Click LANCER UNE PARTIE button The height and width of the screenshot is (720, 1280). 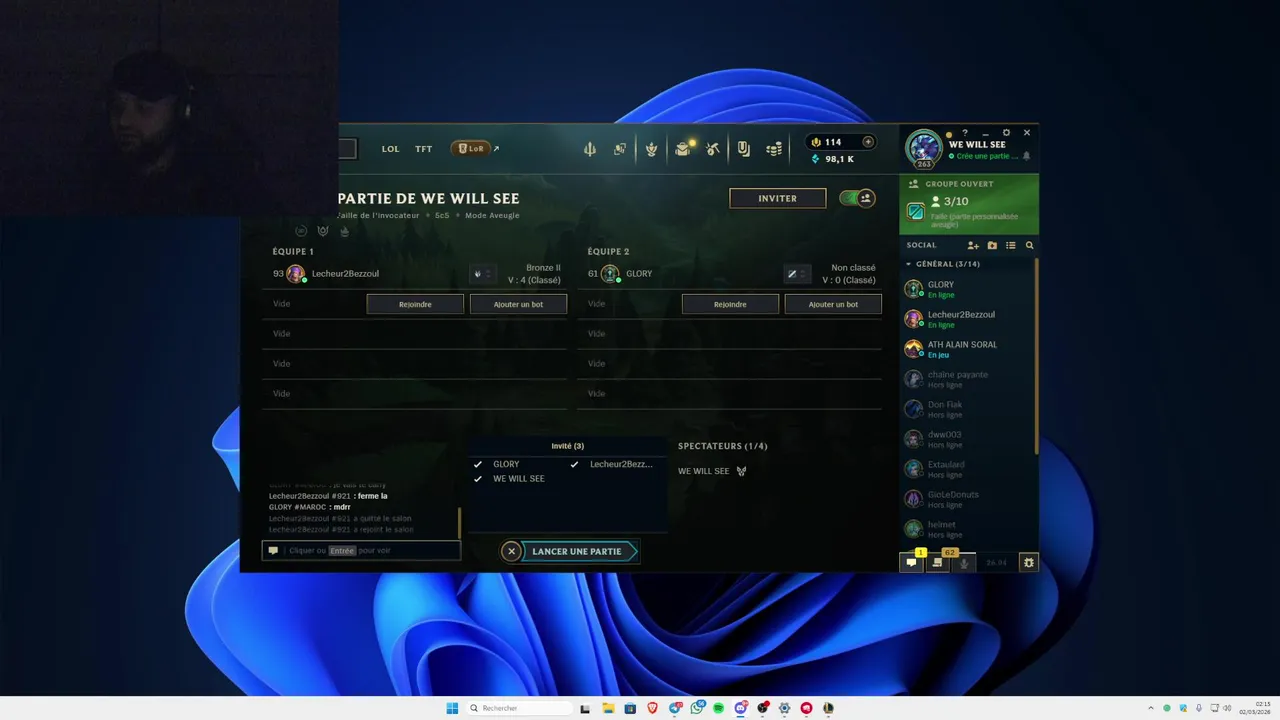pos(577,551)
